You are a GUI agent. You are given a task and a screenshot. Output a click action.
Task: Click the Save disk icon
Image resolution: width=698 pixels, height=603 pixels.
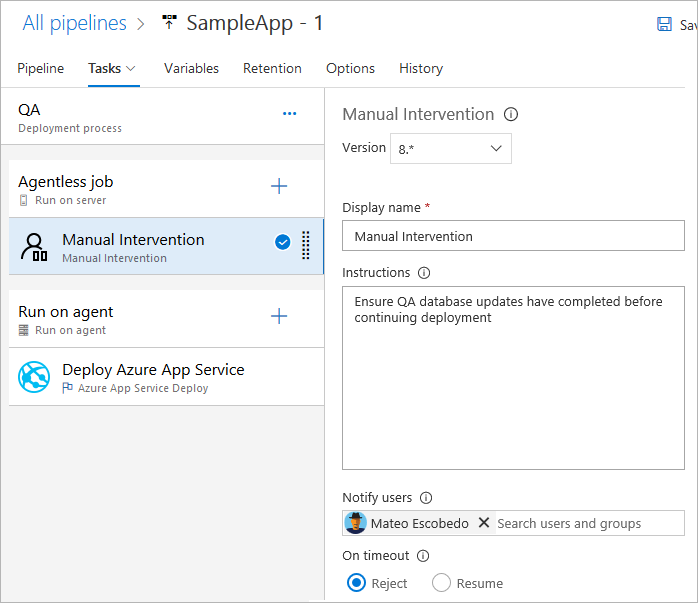click(x=665, y=24)
